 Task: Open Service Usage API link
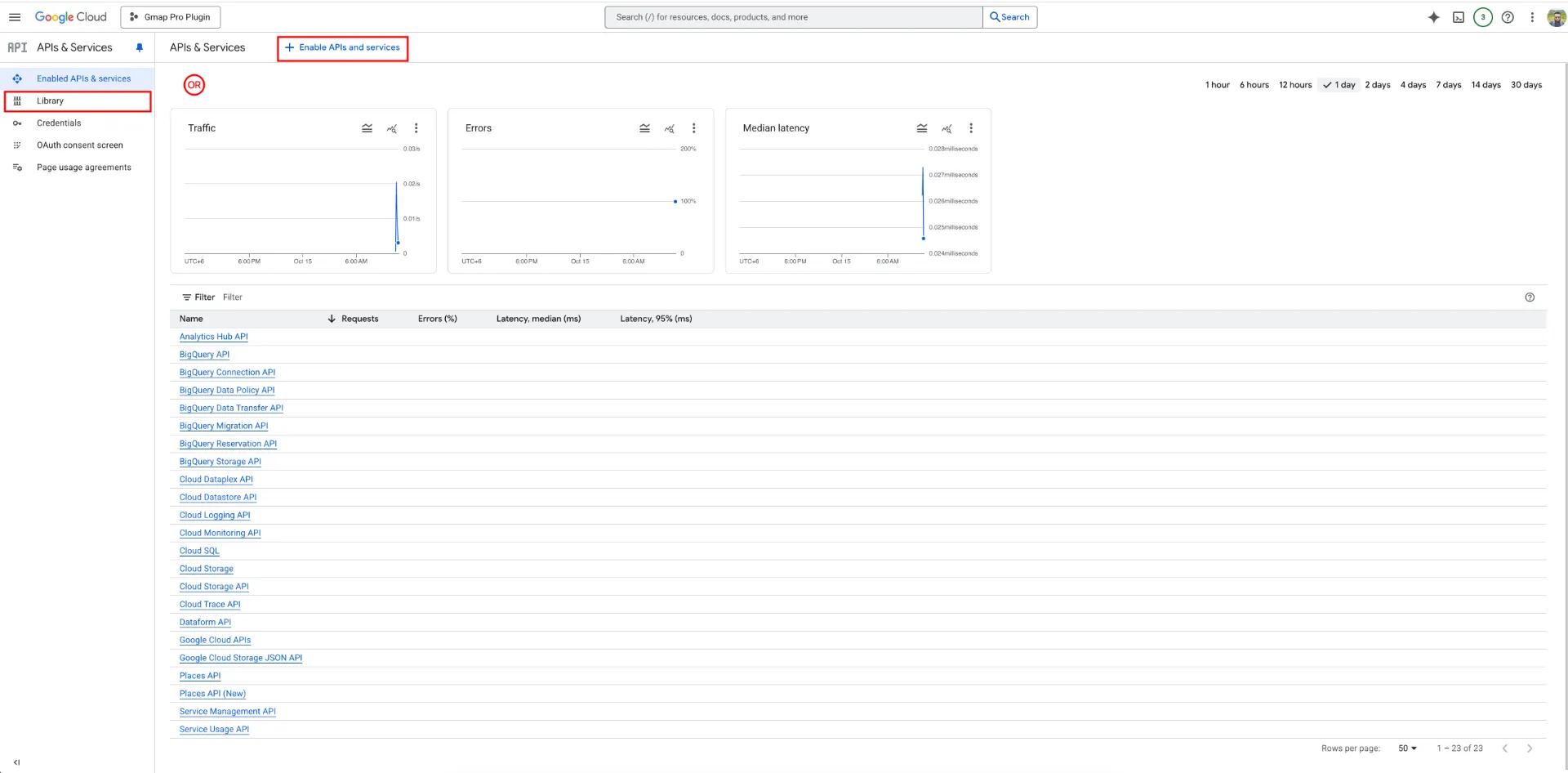(215, 730)
